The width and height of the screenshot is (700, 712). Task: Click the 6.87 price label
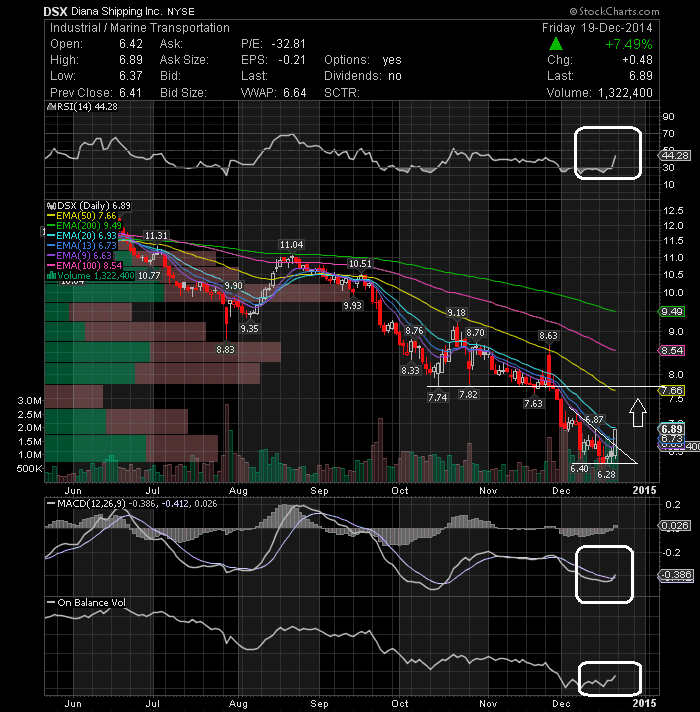(x=594, y=420)
